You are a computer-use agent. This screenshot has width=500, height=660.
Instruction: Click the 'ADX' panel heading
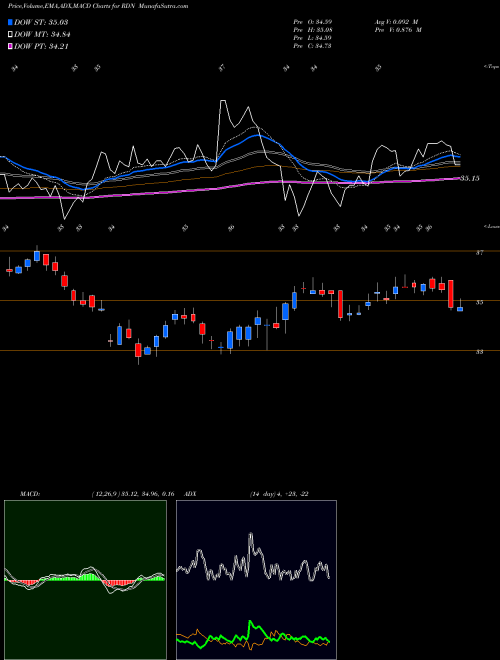pos(191,494)
